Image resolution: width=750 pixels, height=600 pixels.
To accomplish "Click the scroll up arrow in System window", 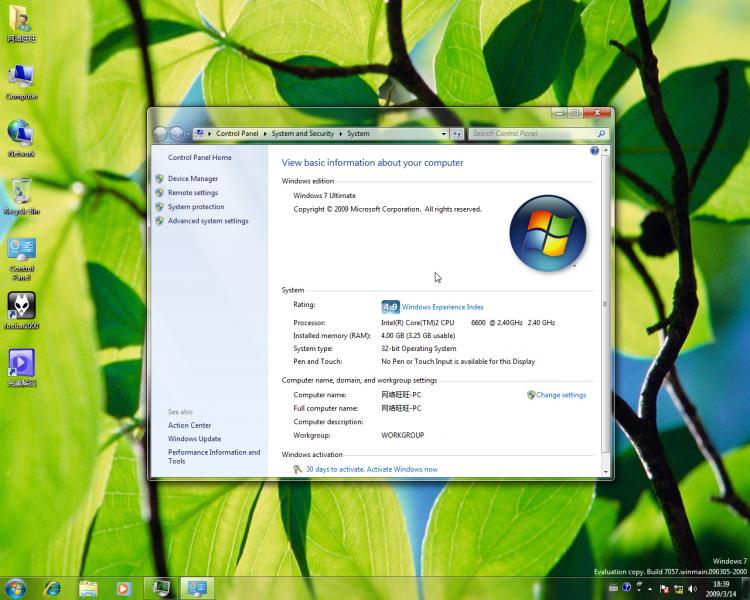I will point(606,151).
